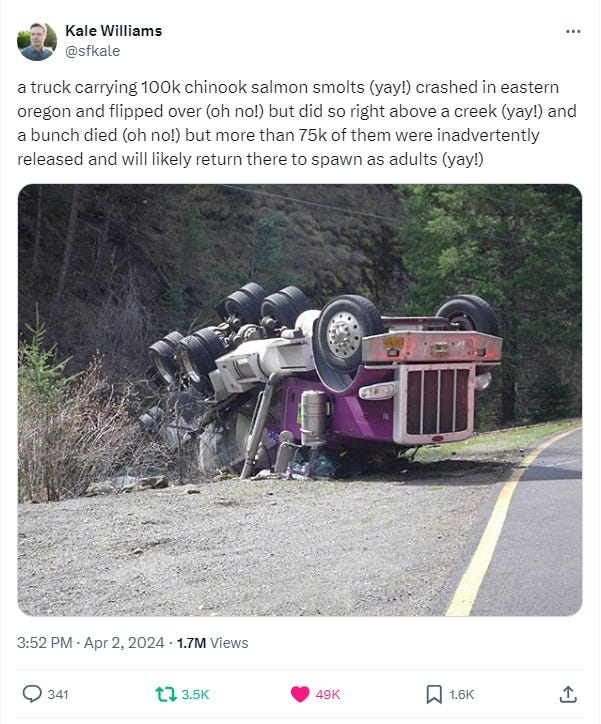Click the Apr 2, 2024 date

pyautogui.click(x=124, y=643)
